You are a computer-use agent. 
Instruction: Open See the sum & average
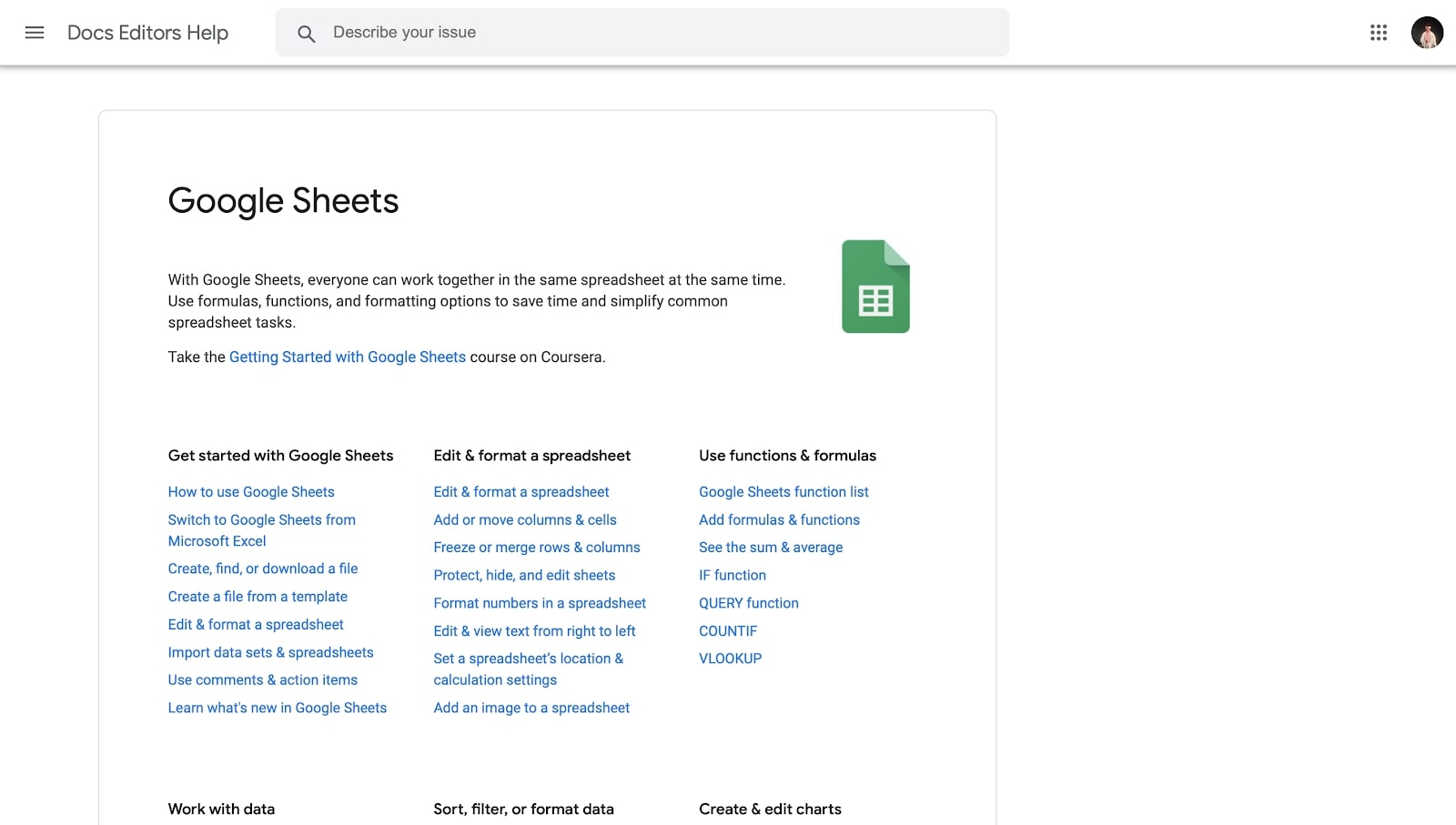click(771, 548)
